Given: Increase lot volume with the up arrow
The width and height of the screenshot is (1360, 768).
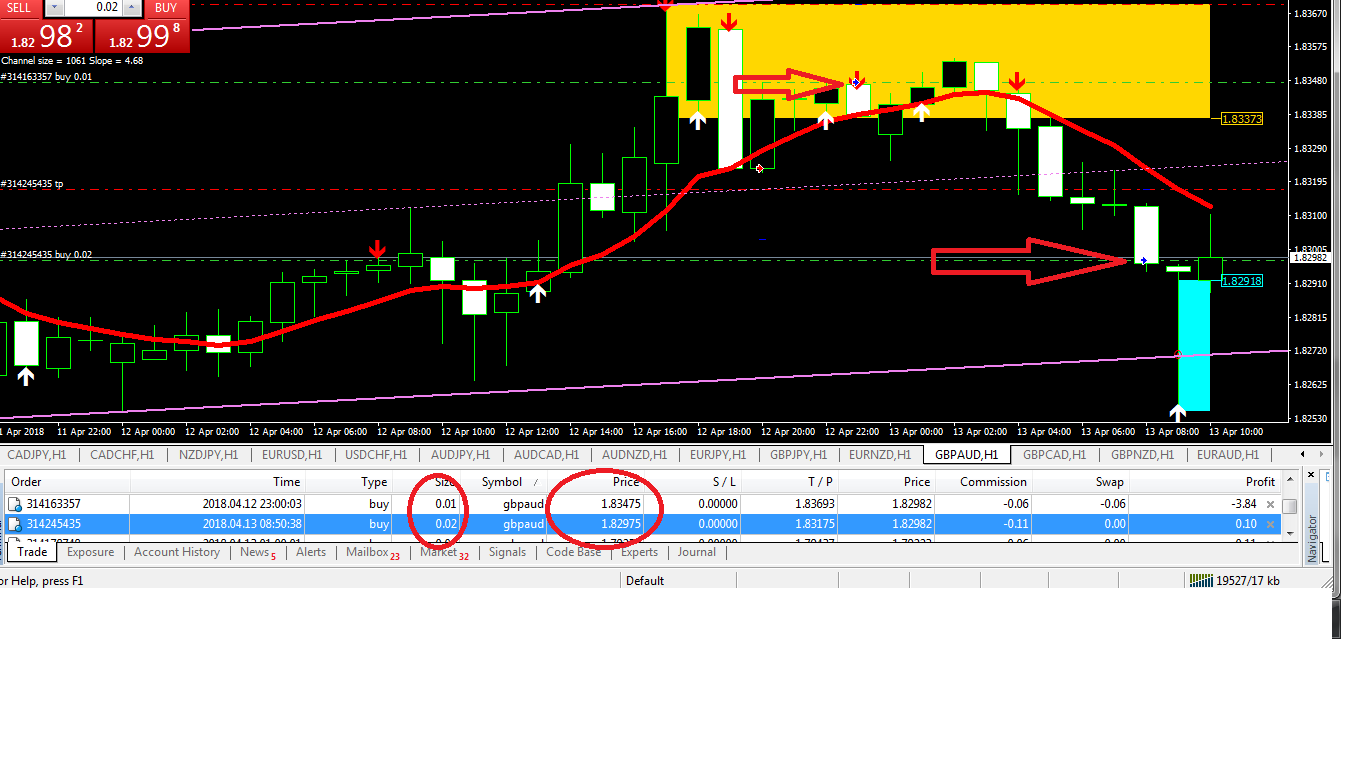Looking at the screenshot, I should [132, 8].
